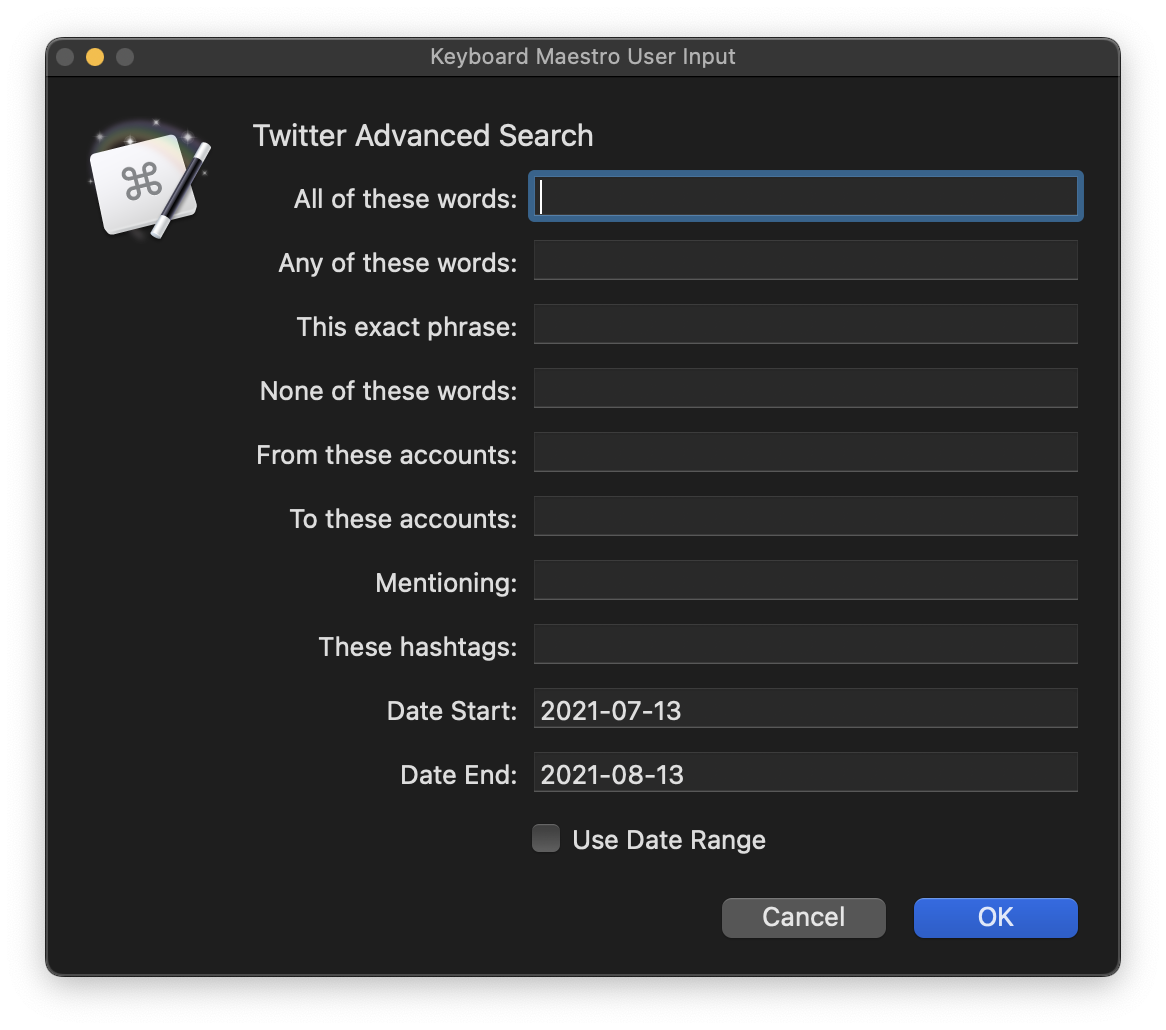The height and width of the screenshot is (1030, 1166).
Task: Focus the 'From these accounts' field
Action: point(805,452)
